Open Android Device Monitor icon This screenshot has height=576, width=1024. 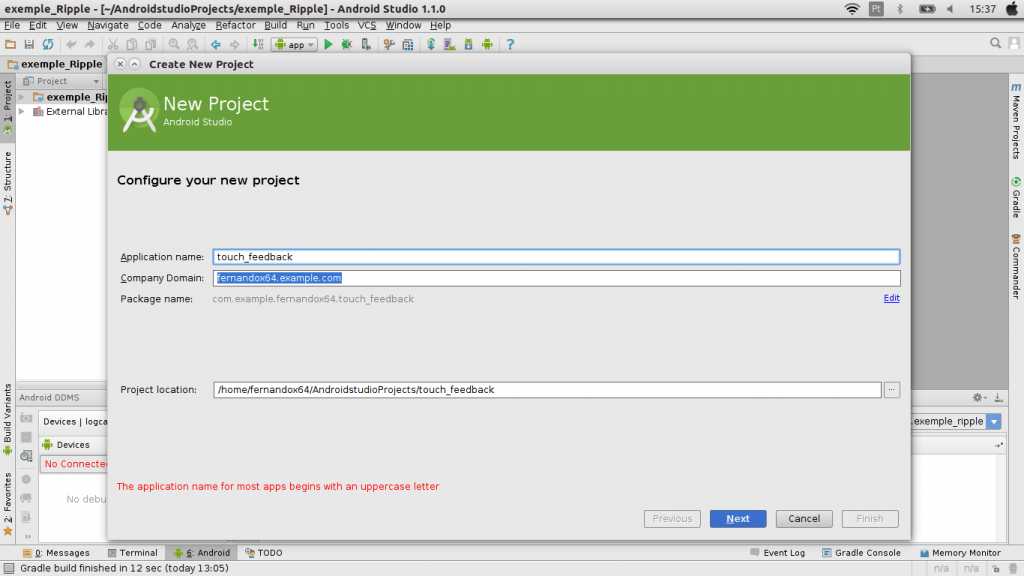[x=487, y=44]
